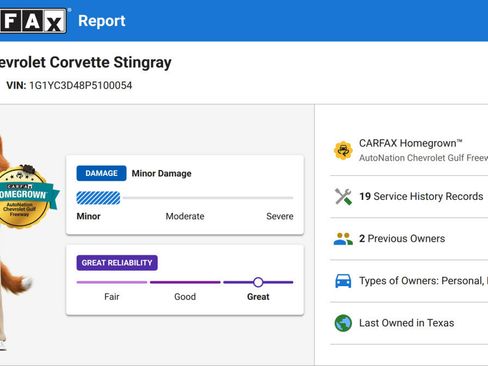
Task: Click the CARFAX logo in header
Action: [33, 21]
